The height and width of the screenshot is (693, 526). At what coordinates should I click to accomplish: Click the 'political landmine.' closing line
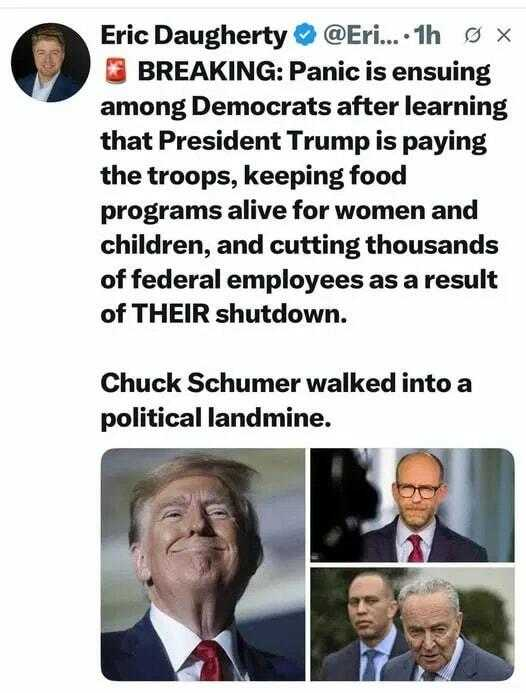[x=216, y=418]
